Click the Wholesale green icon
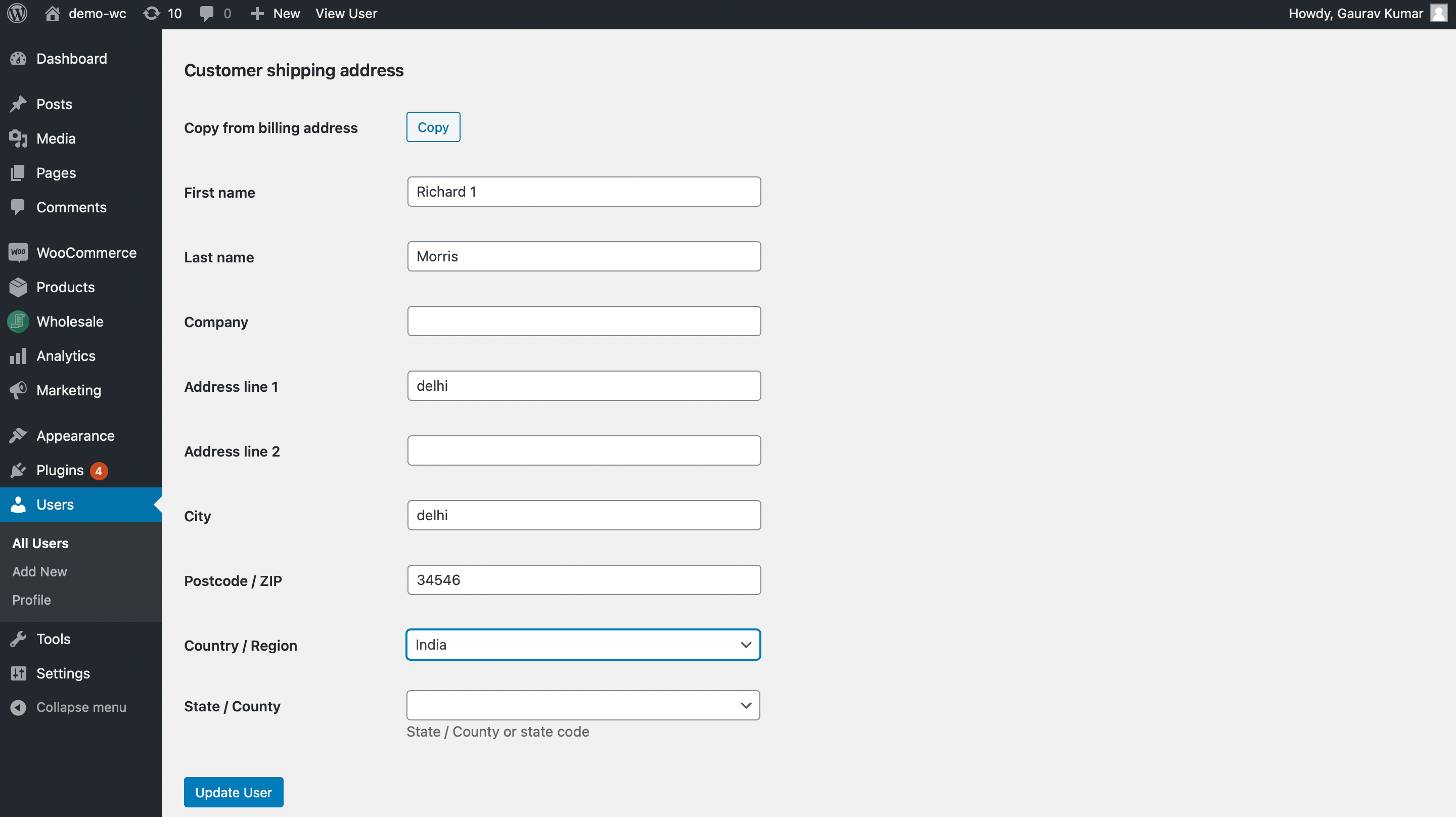 coord(18,322)
